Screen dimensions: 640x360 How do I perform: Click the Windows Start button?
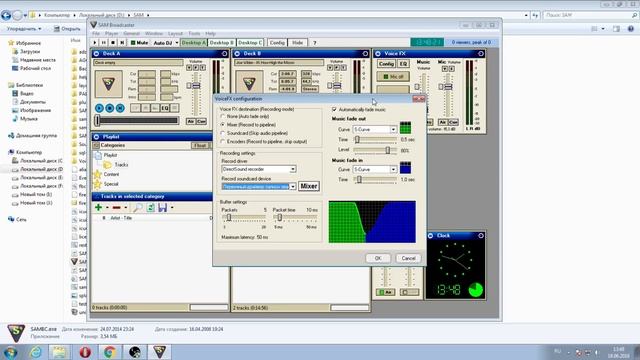pos(11,352)
